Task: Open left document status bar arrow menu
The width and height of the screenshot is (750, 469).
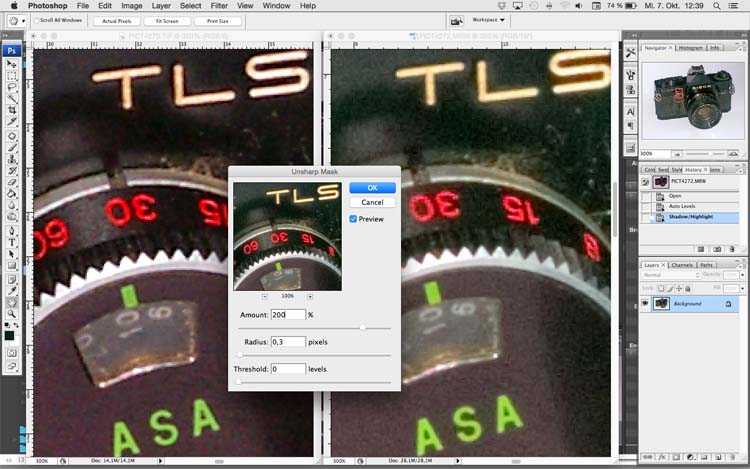Action: click(160, 461)
